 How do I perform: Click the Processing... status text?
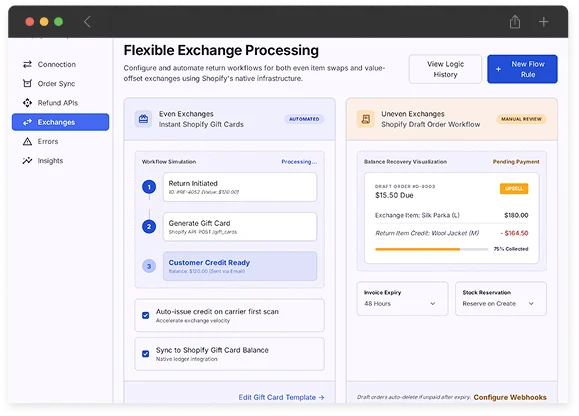299,162
